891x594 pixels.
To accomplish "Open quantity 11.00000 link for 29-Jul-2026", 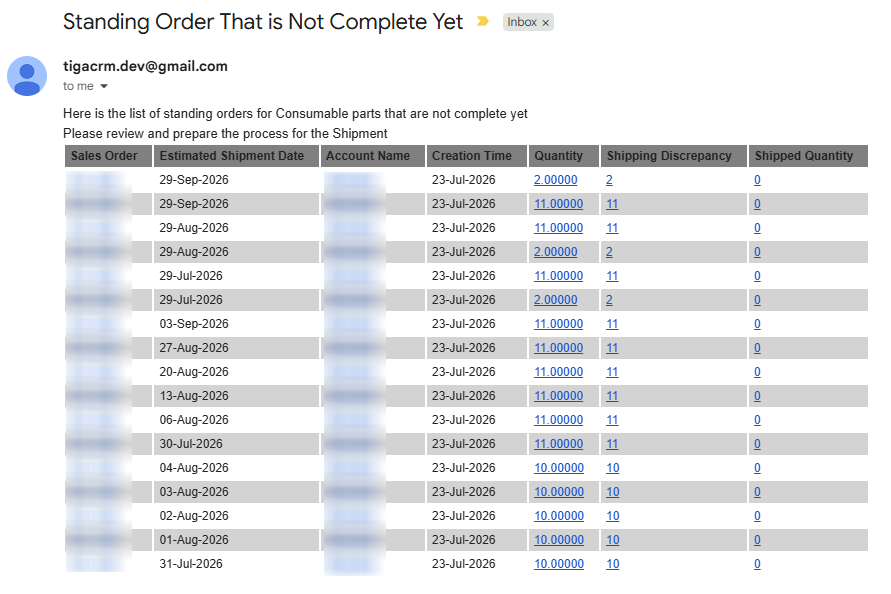I will click(558, 276).
